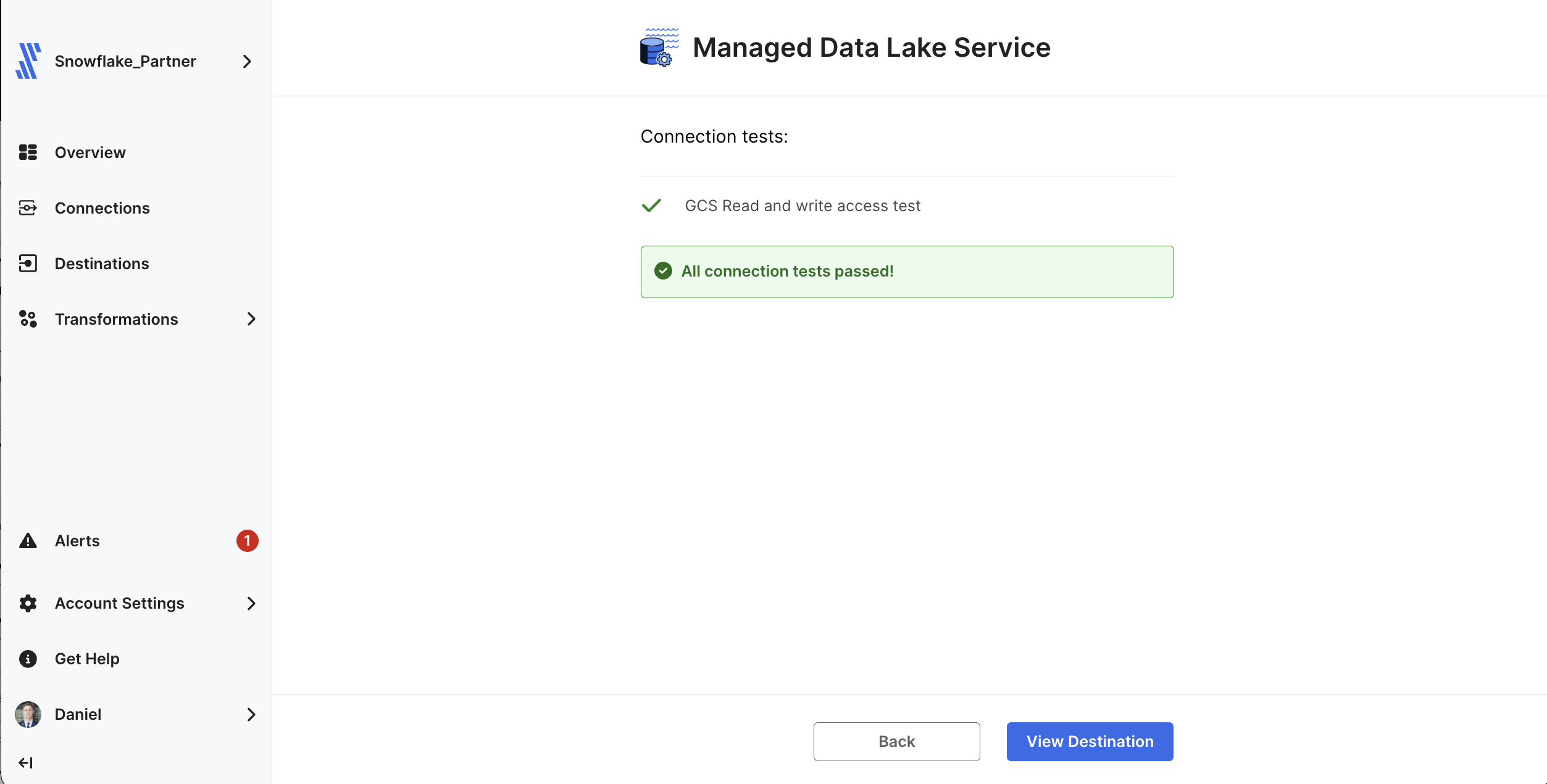
Task: Click the Overview dashboard icon
Action: coord(28,152)
